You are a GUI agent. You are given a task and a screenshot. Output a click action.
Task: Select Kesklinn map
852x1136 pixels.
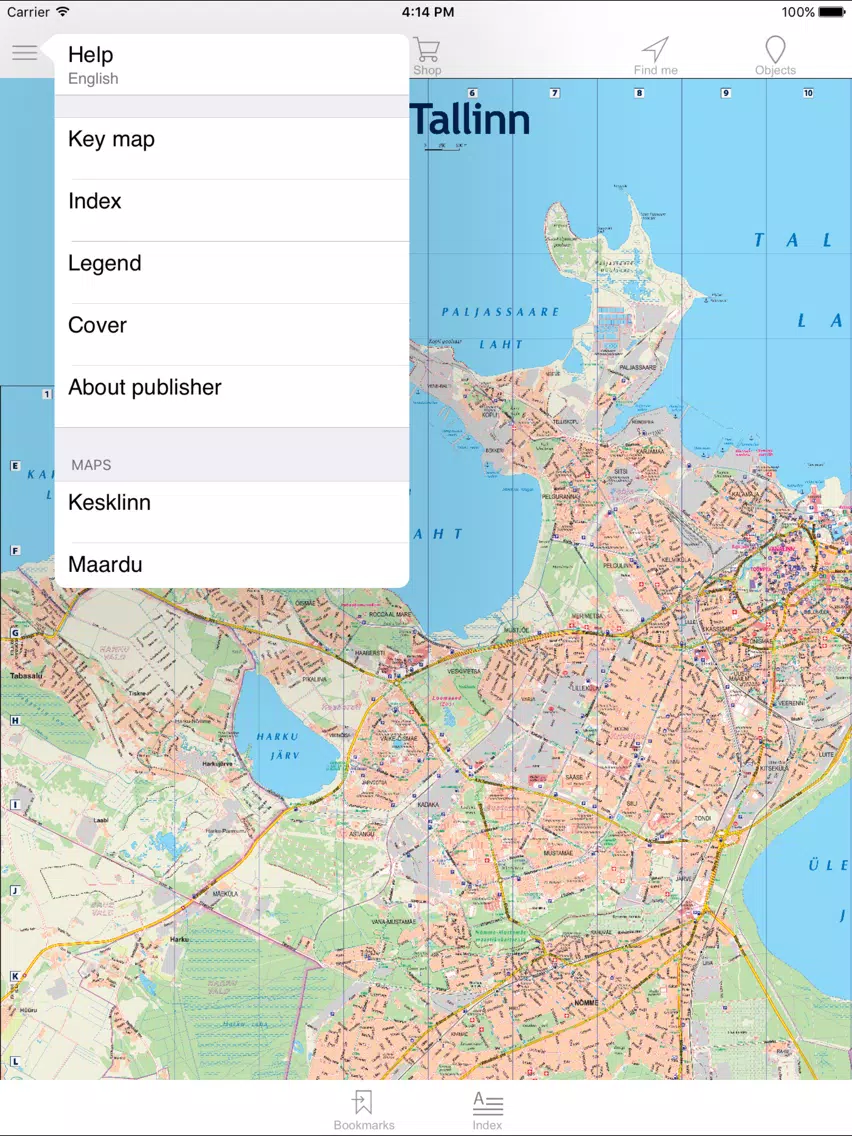click(x=232, y=511)
